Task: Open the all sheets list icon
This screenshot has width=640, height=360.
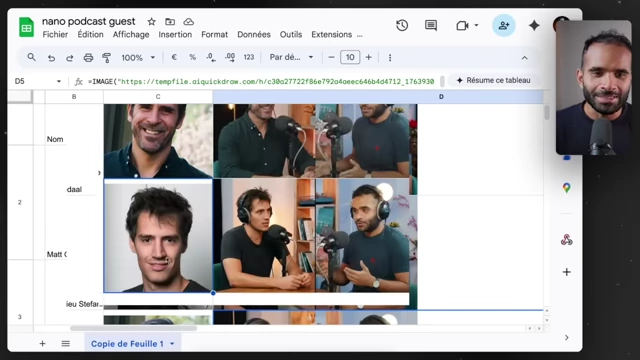Action: click(66, 344)
